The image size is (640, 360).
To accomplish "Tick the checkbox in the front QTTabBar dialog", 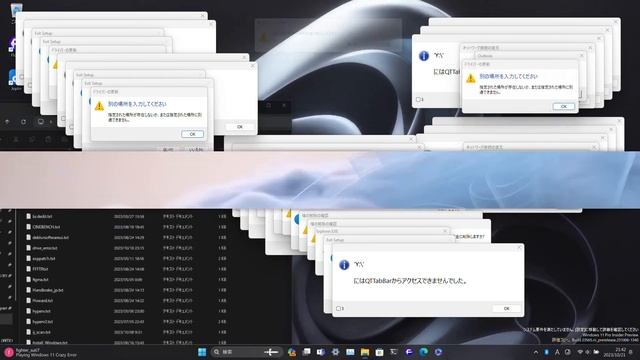I will pos(338,309).
